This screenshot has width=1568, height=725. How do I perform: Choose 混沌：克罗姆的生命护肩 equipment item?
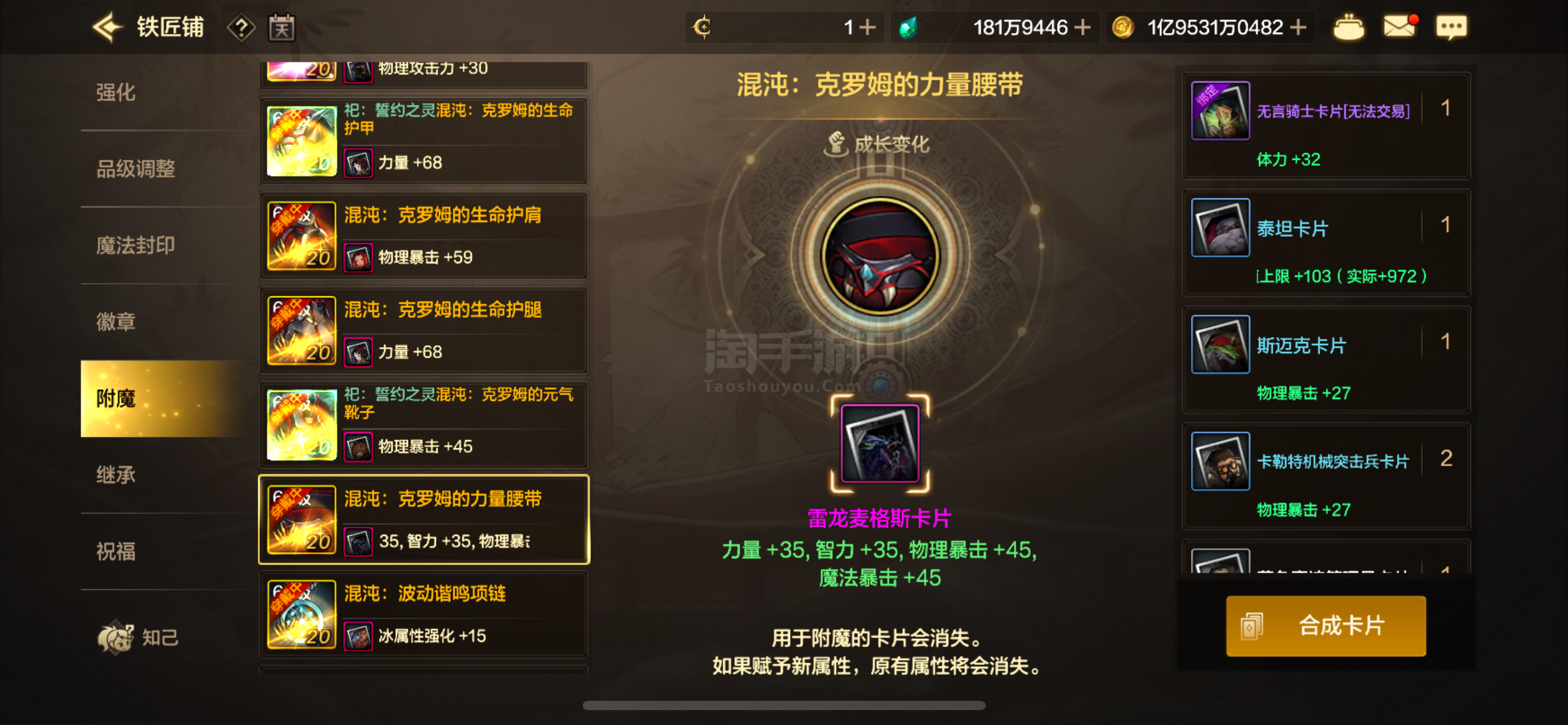coord(424,235)
